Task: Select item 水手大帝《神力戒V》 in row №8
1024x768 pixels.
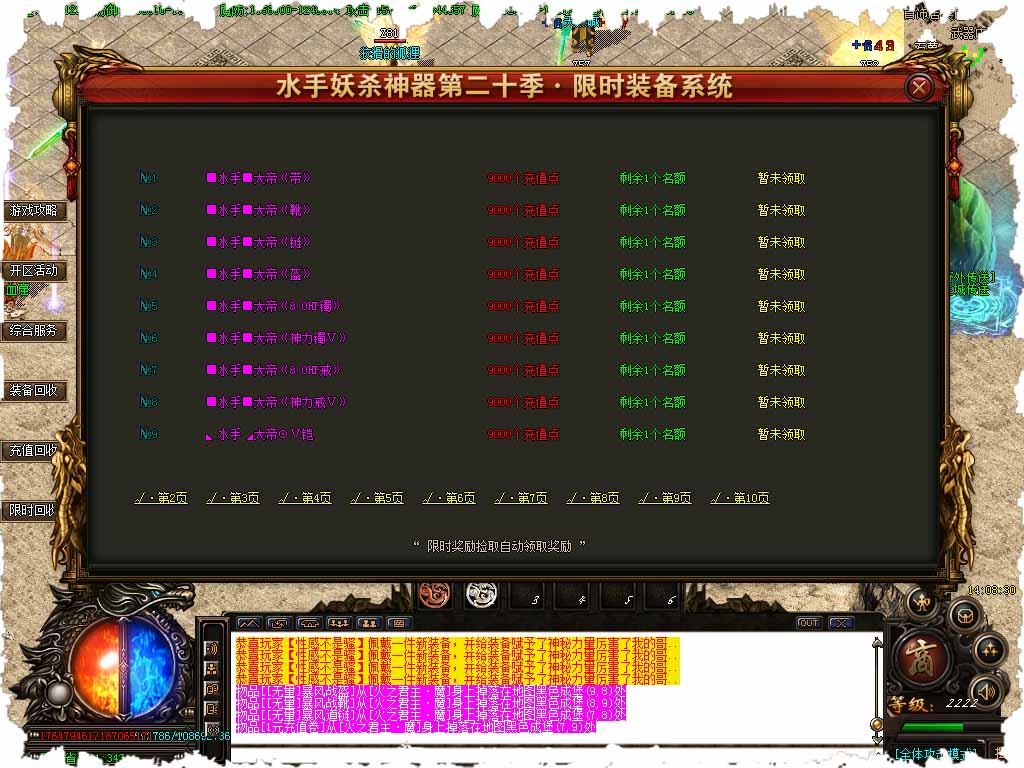Action: tap(277, 402)
